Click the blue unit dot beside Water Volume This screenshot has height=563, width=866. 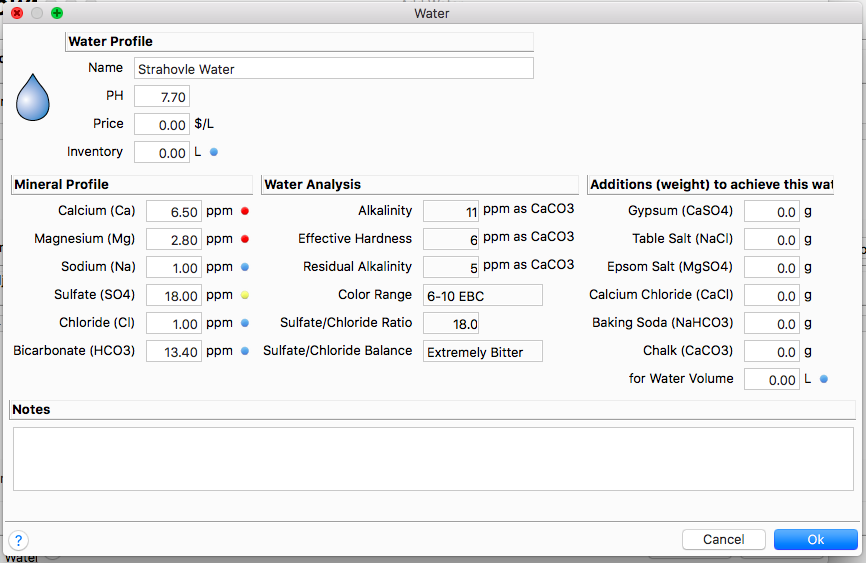point(824,380)
